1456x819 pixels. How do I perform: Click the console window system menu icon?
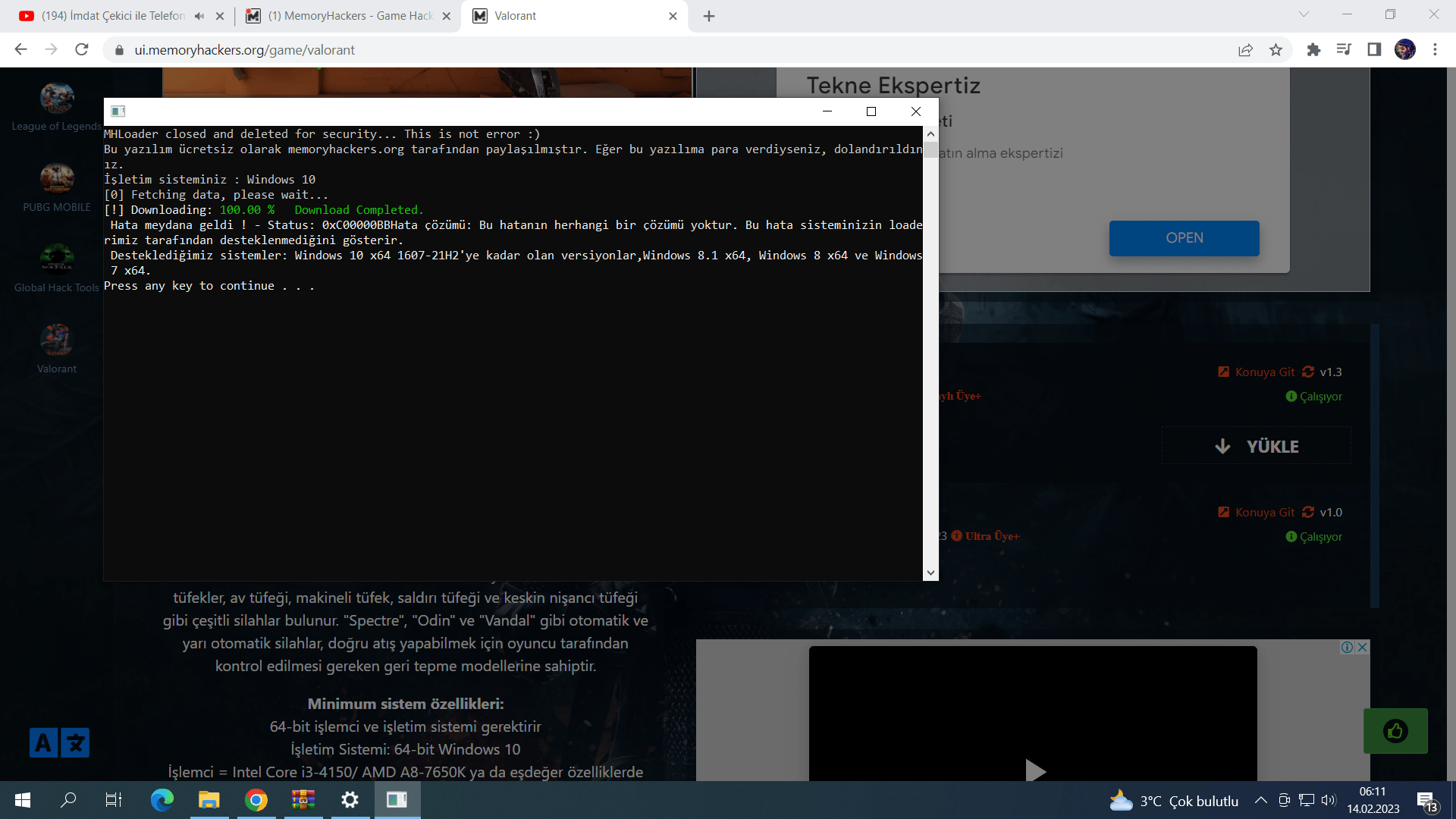click(118, 111)
